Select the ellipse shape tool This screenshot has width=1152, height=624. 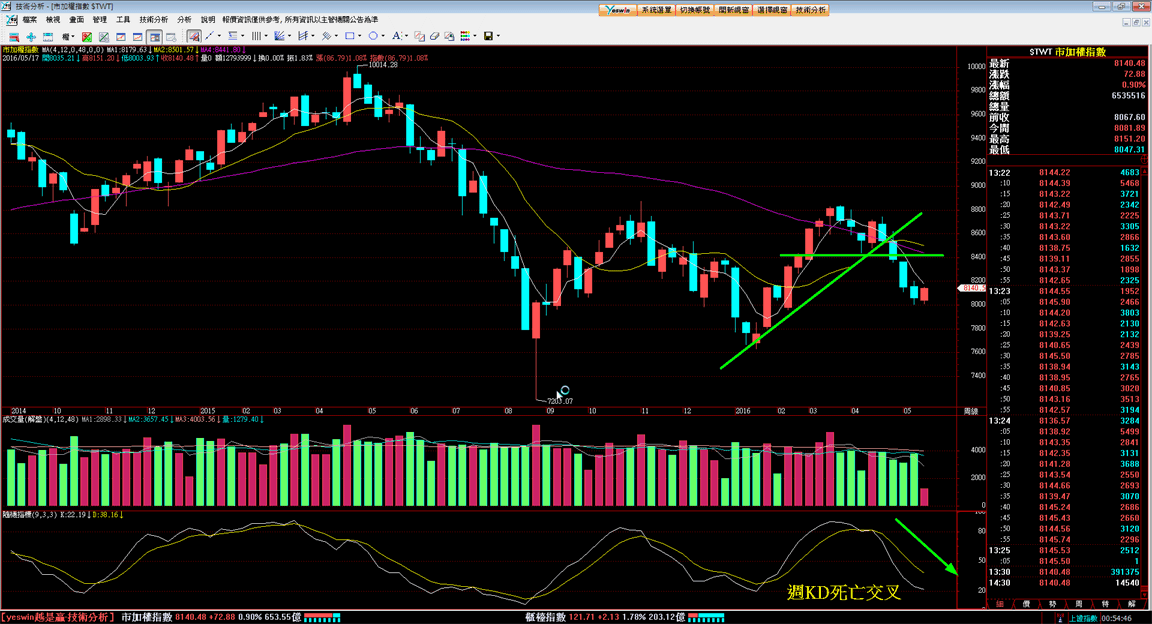(x=373, y=36)
